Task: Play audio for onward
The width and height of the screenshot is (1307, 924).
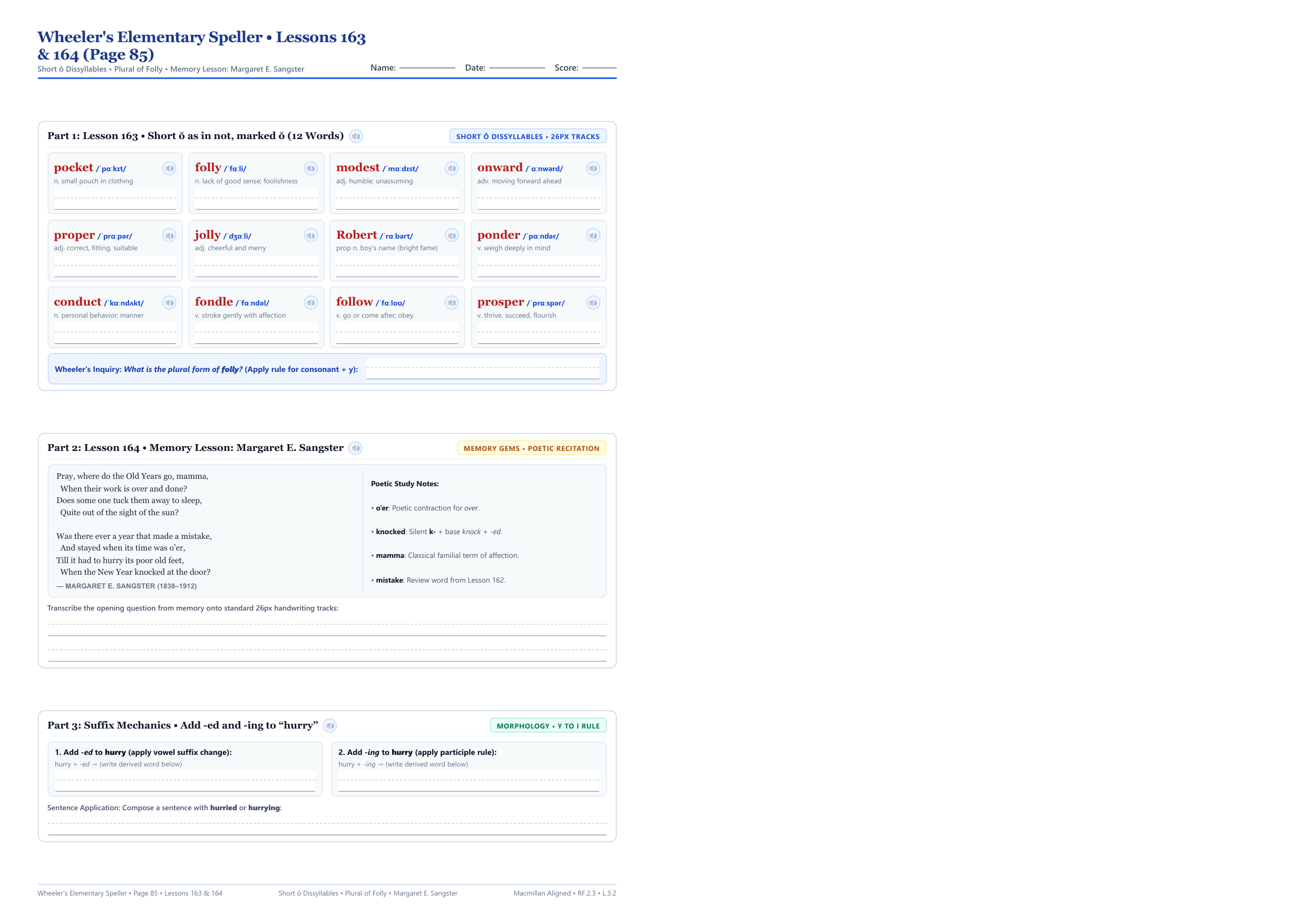Action: [593, 169]
